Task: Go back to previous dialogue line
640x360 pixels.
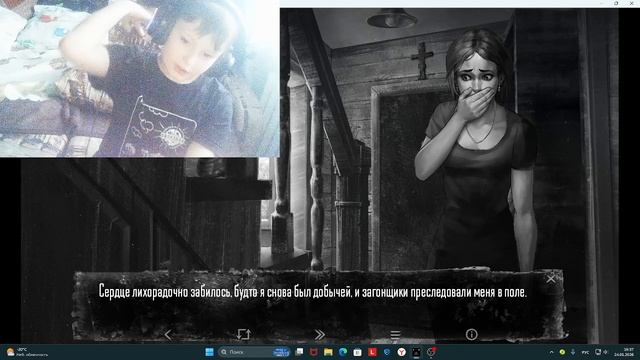Action: pos(168,335)
